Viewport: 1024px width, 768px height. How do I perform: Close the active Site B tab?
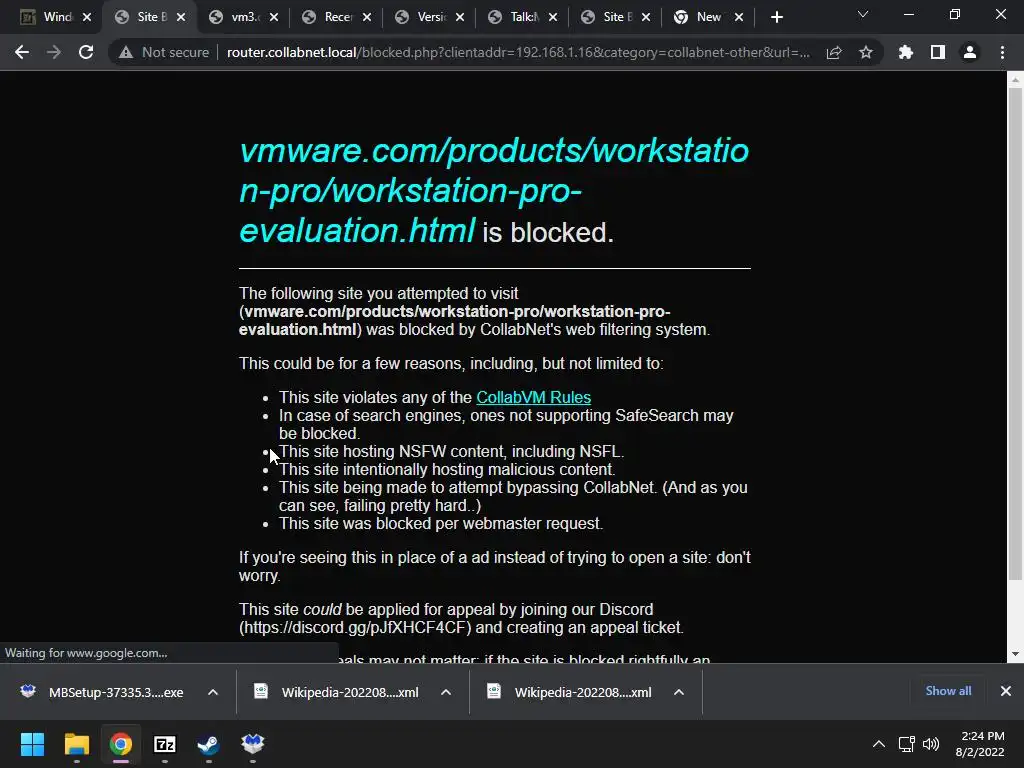(181, 18)
